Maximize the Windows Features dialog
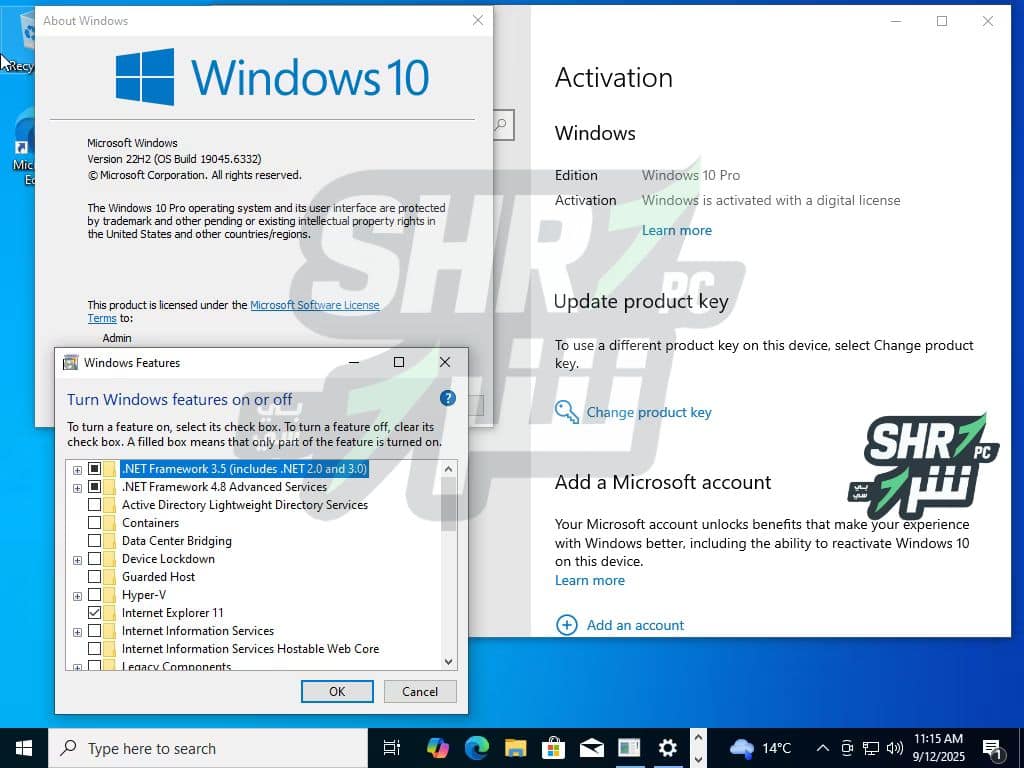Screen dimensions: 1024x768 [399, 362]
